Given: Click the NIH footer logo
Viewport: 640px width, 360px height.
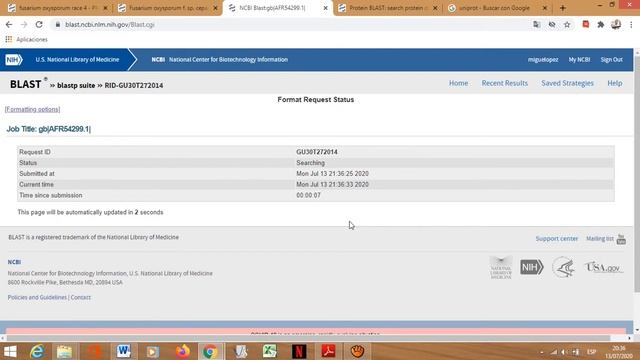Looking at the screenshot, I should tap(531, 267).
